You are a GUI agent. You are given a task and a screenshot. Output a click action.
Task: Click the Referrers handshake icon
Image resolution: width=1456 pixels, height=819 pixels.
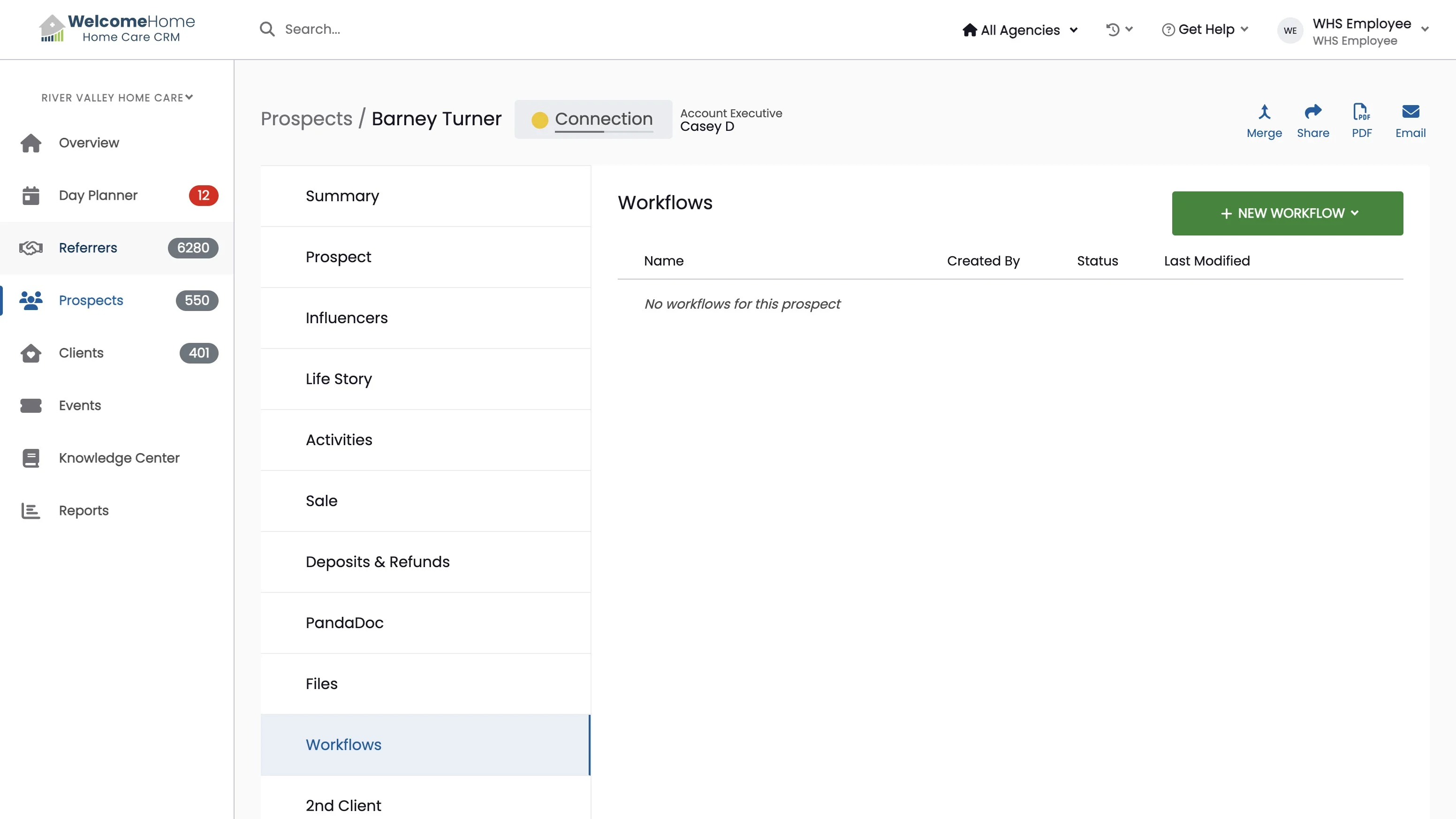tap(30, 248)
